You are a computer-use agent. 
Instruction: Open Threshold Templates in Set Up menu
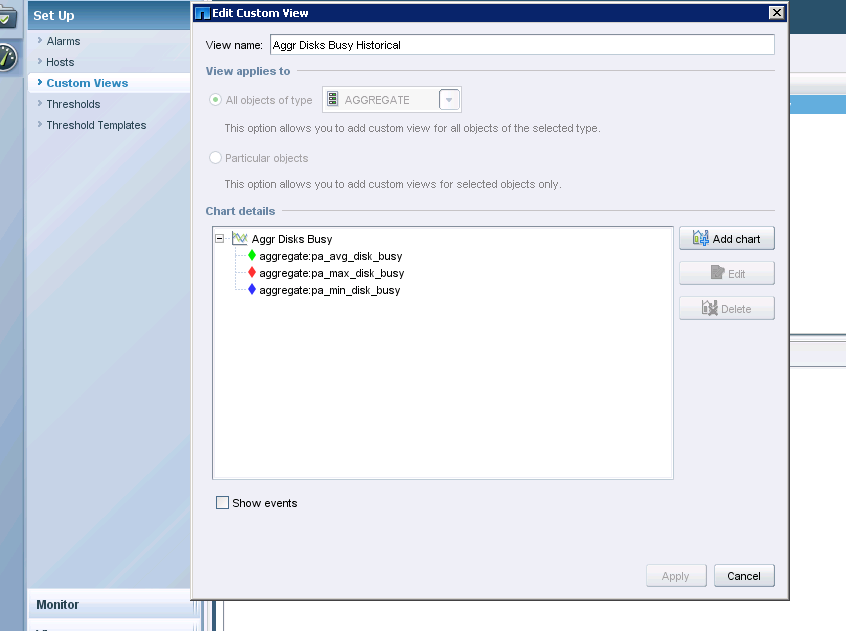pyautogui.click(x=96, y=125)
